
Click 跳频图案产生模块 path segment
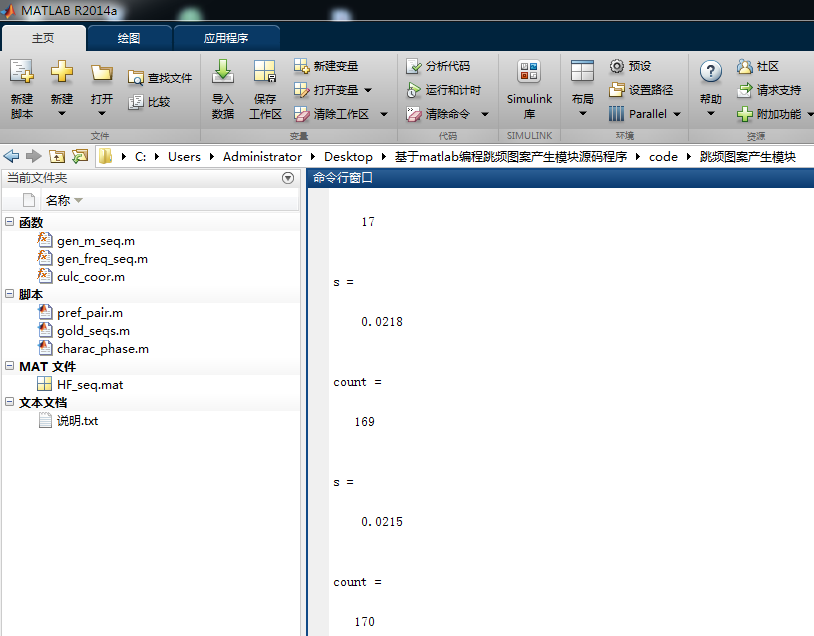tap(748, 156)
